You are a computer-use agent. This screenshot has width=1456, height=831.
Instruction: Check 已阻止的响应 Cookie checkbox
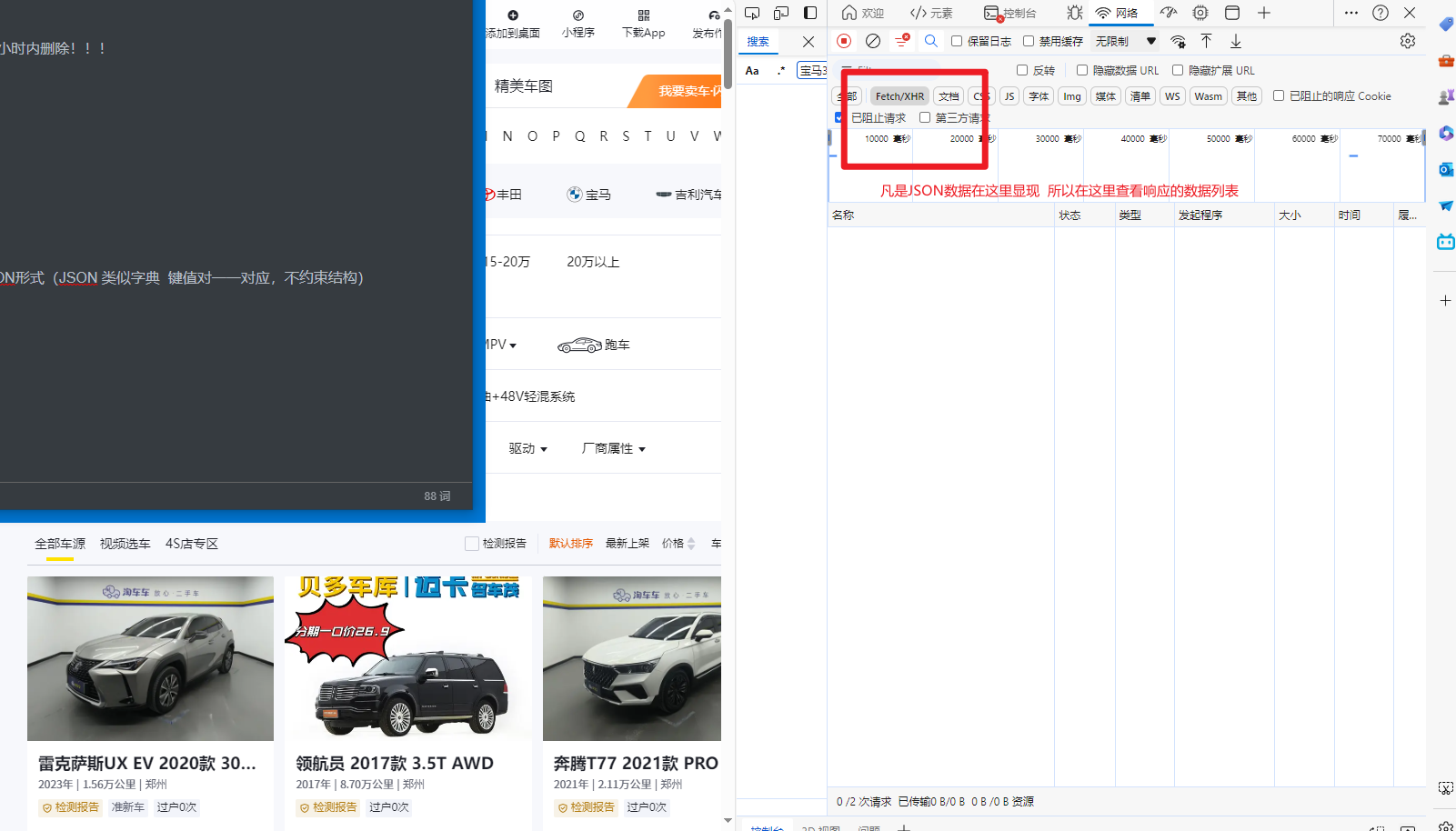(1279, 95)
